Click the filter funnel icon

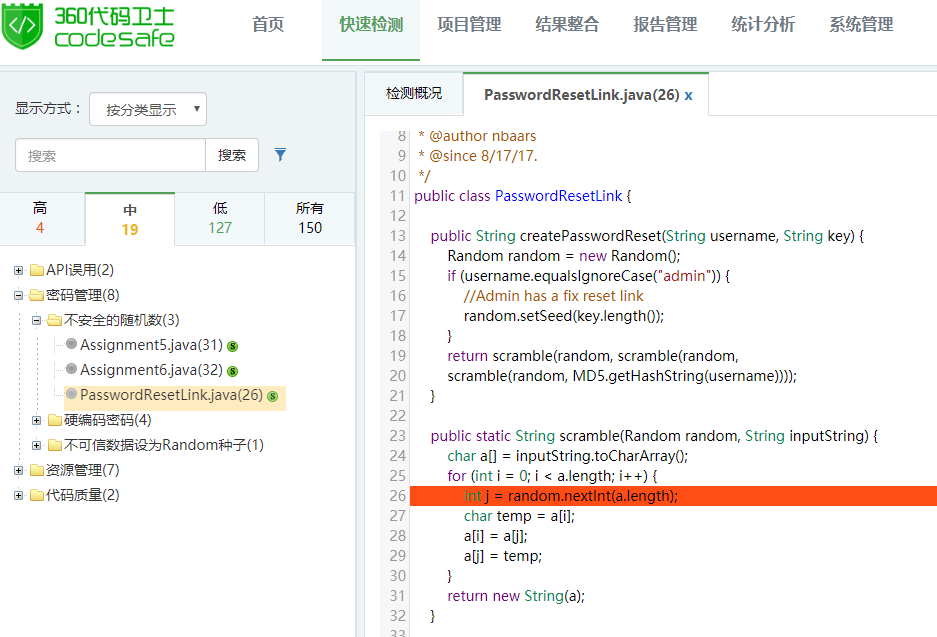[x=281, y=155]
